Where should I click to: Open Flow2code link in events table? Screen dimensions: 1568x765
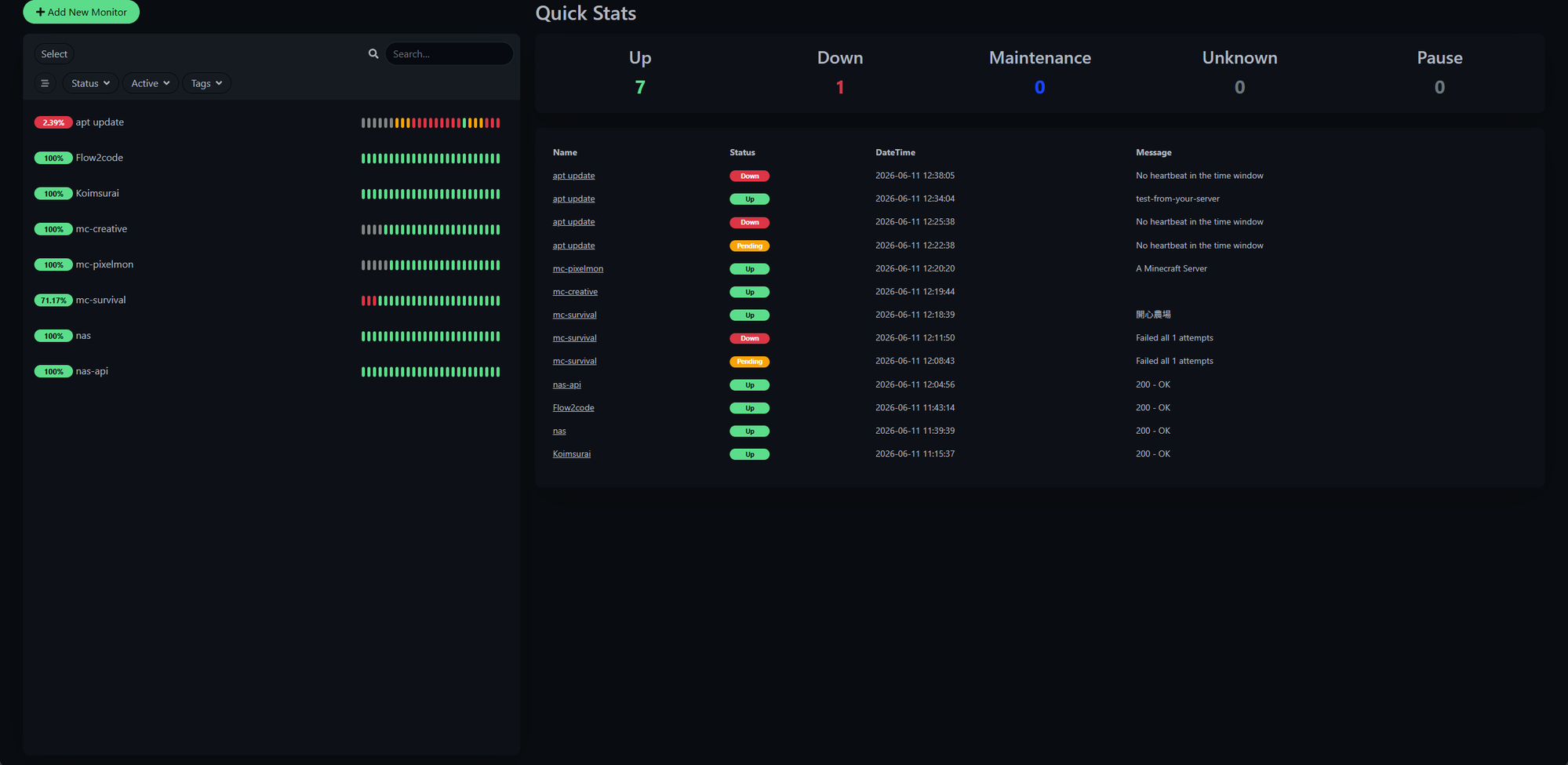click(x=573, y=408)
